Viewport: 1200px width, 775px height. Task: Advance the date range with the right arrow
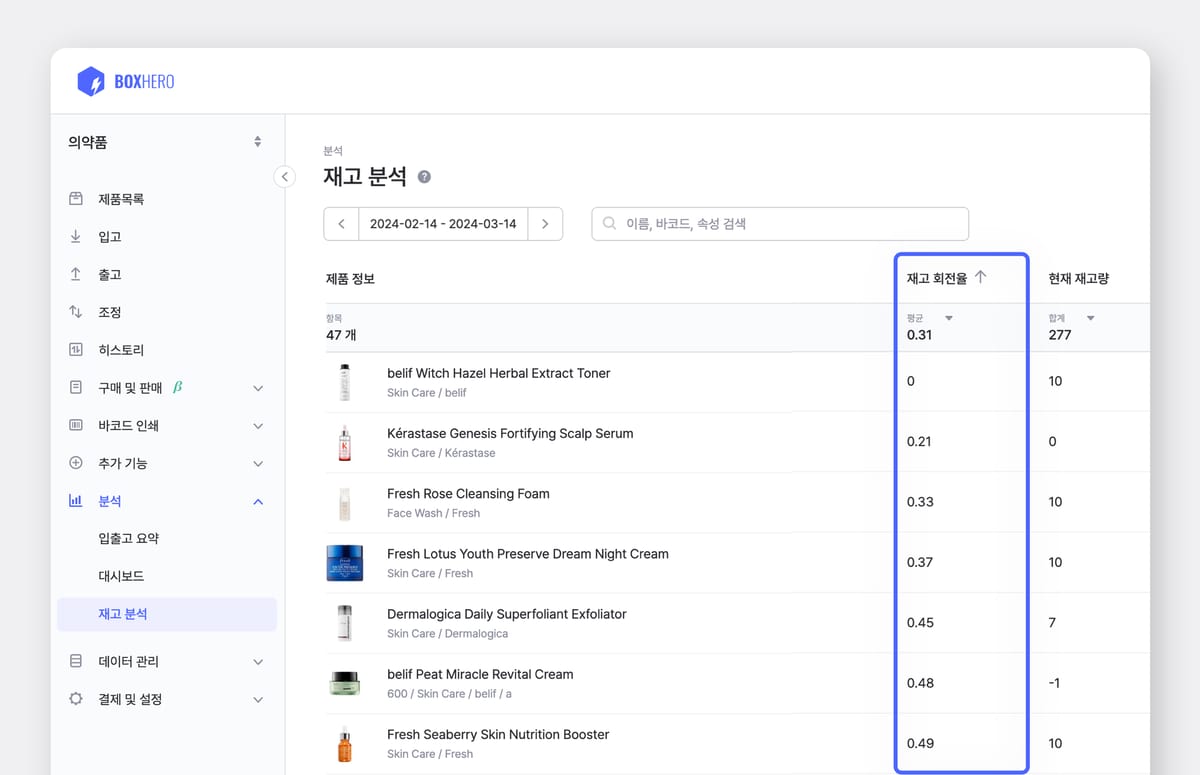tap(545, 223)
